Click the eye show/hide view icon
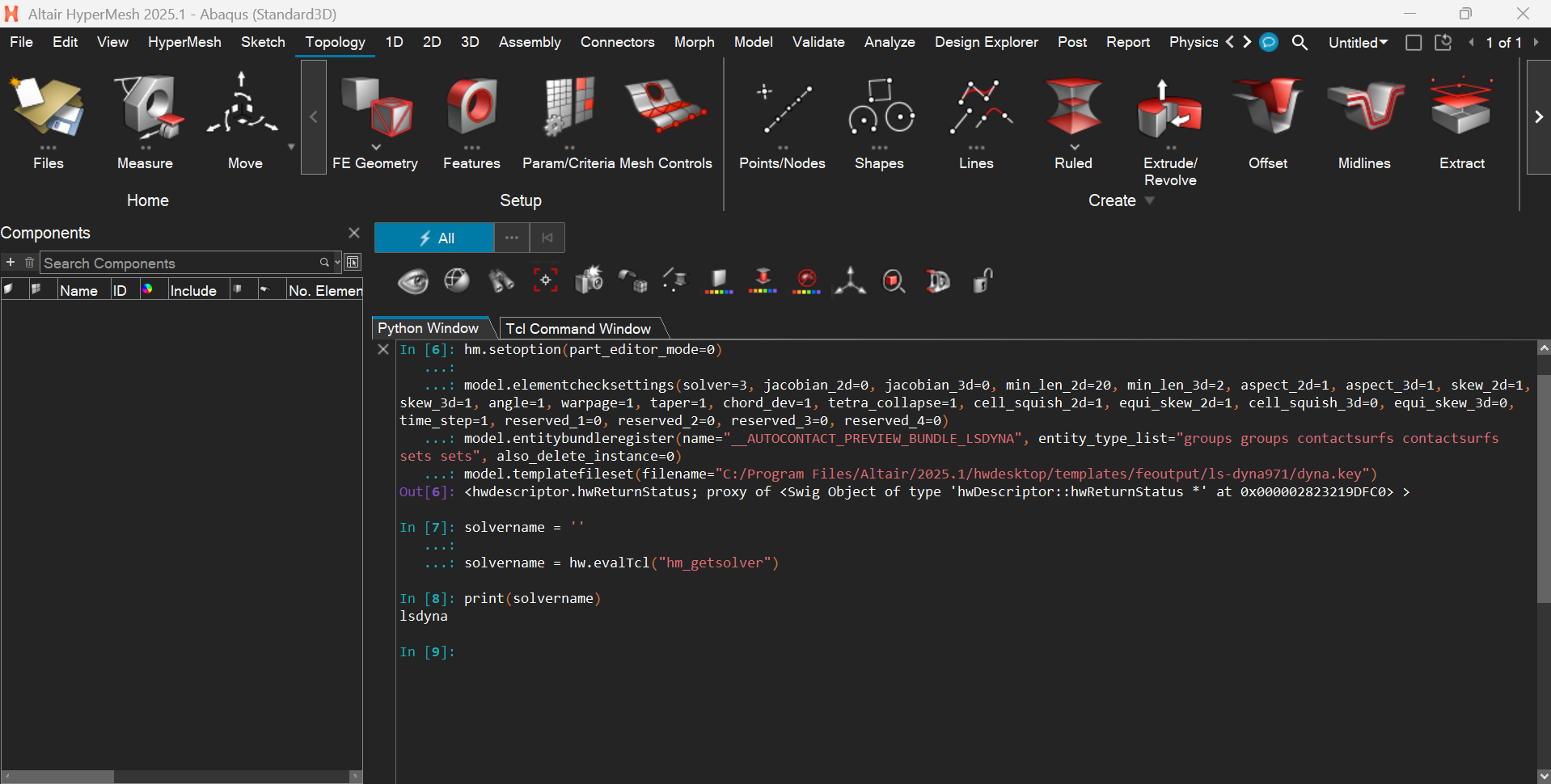The height and width of the screenshot is (784, 1551). (413, 281)
